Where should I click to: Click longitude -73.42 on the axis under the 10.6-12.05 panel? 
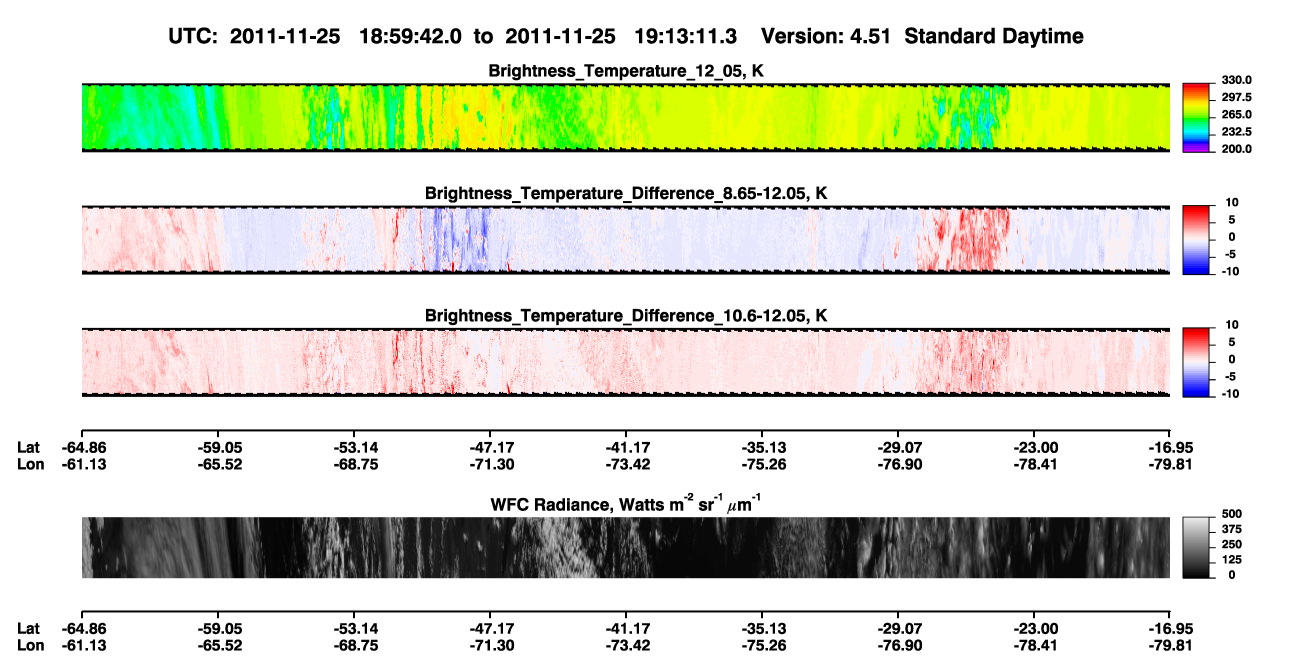point(626,465)
